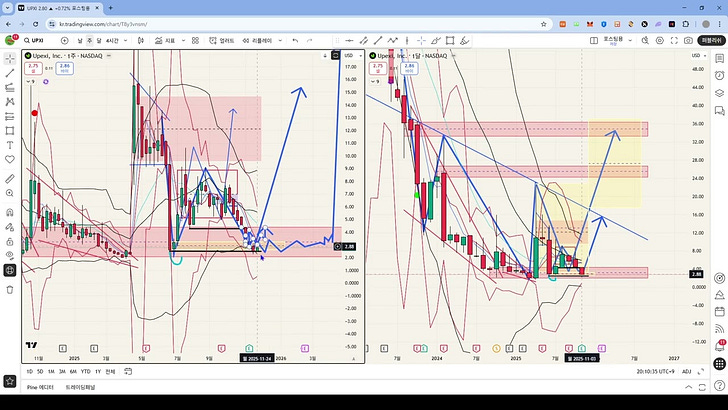Select the ruler measure tool
Image resolution: width=728 pixels, height=410 pixels.
click(10, 179)
